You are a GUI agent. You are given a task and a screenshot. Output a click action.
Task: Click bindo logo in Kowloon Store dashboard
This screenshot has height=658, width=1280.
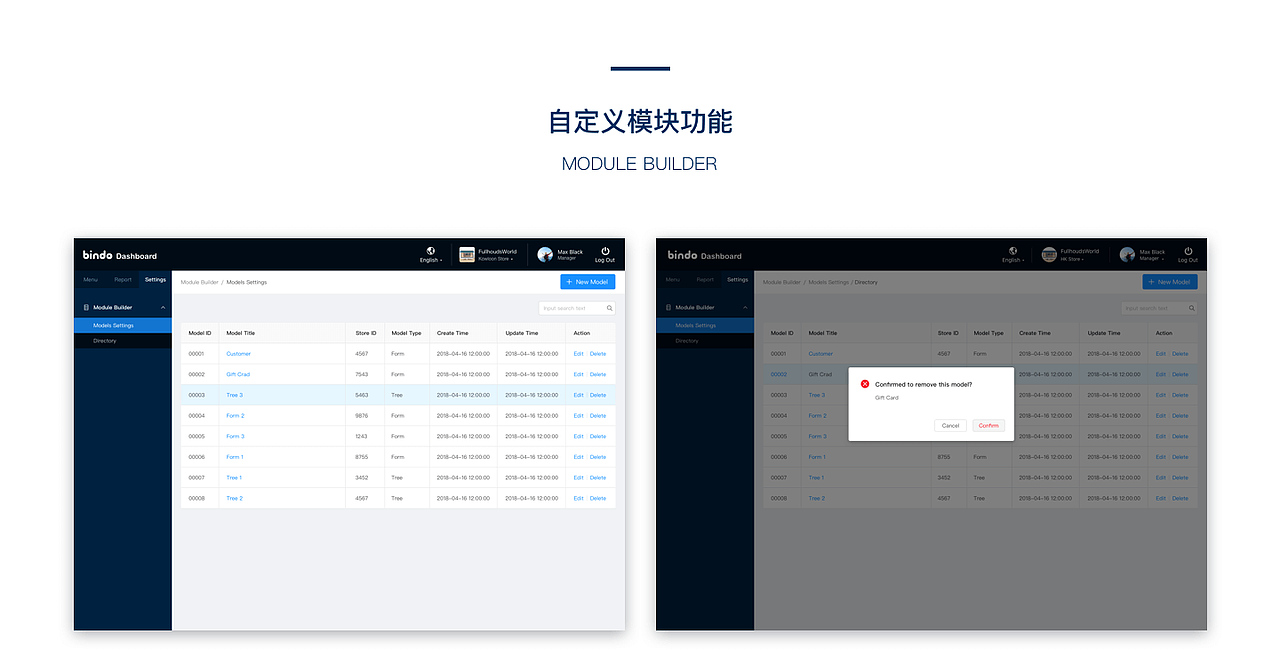(97, 255)
